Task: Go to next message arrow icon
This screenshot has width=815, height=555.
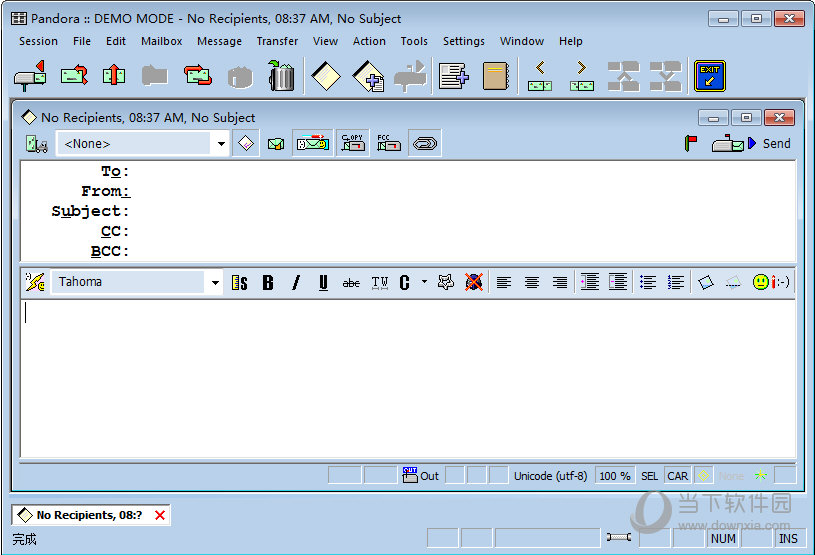Action: pos(582,76)
